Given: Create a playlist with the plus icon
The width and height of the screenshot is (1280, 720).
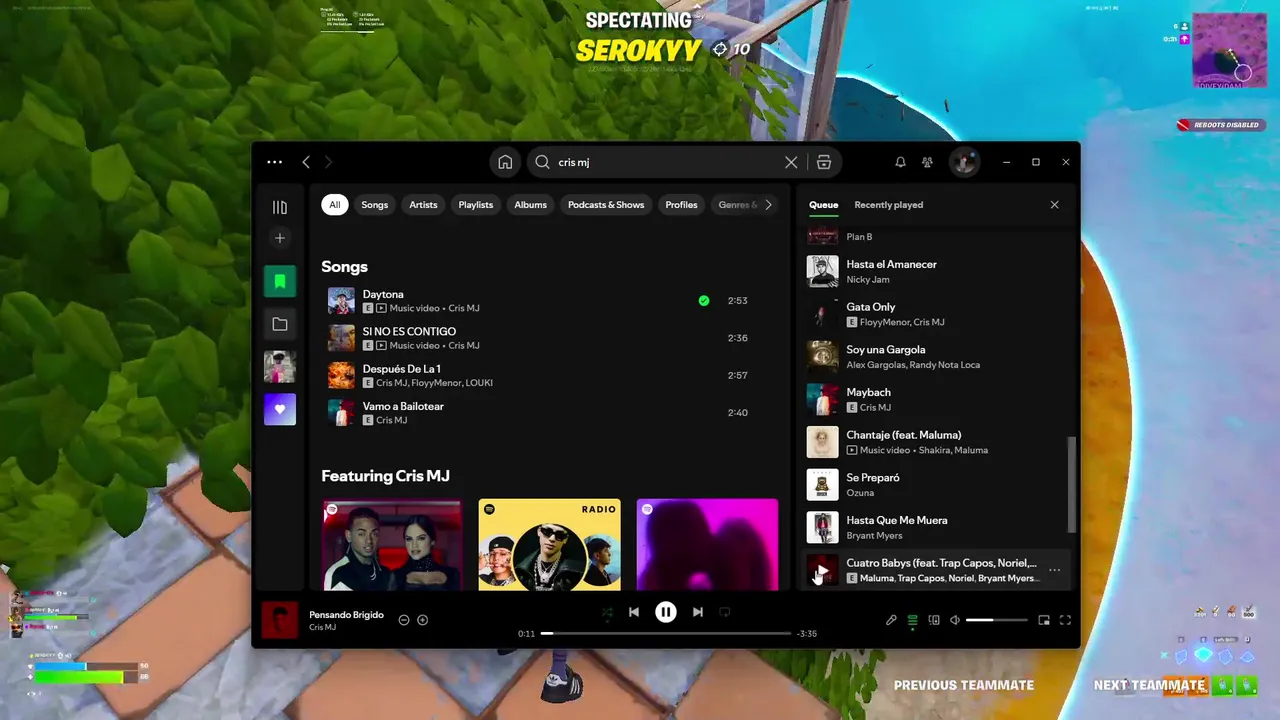Looking at the screenshot, I should [280, 238].
